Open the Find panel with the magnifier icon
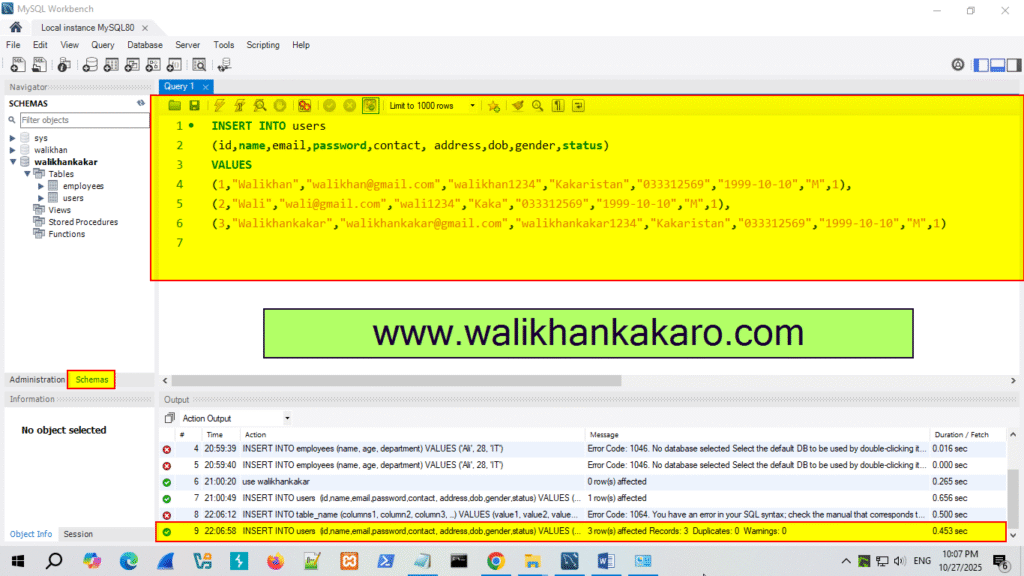 coord(535,105)
